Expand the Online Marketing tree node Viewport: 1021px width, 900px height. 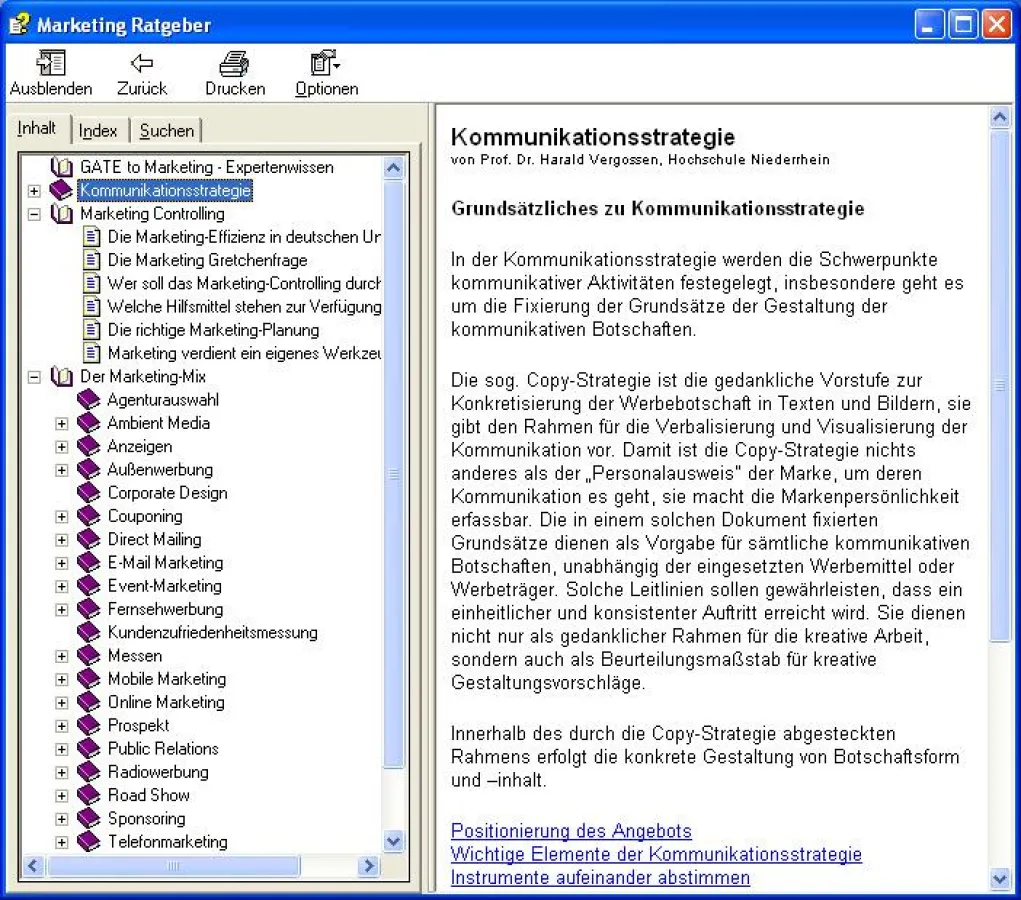[x=62, y=703]
